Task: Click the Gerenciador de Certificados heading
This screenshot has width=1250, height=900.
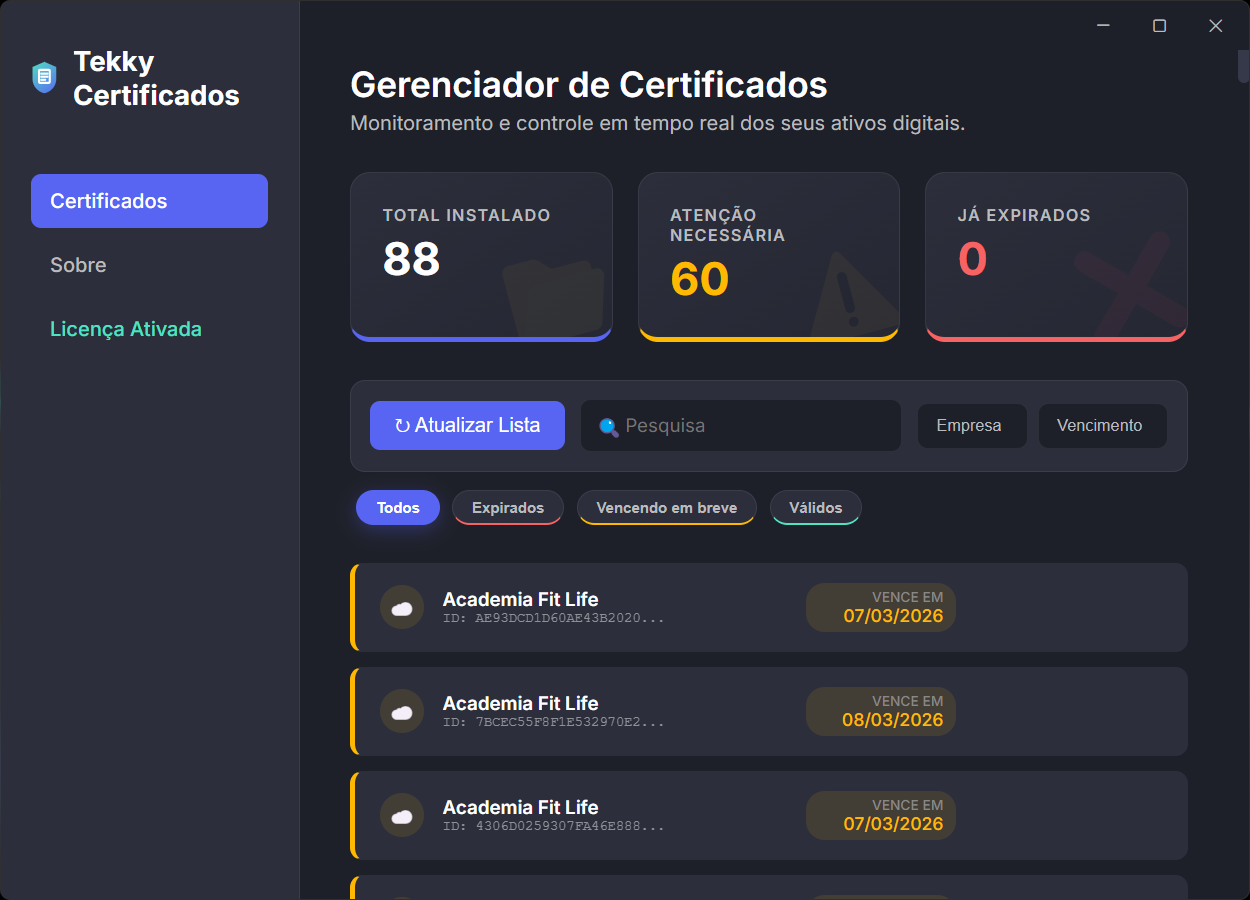Action: click(x=589, y=85)
